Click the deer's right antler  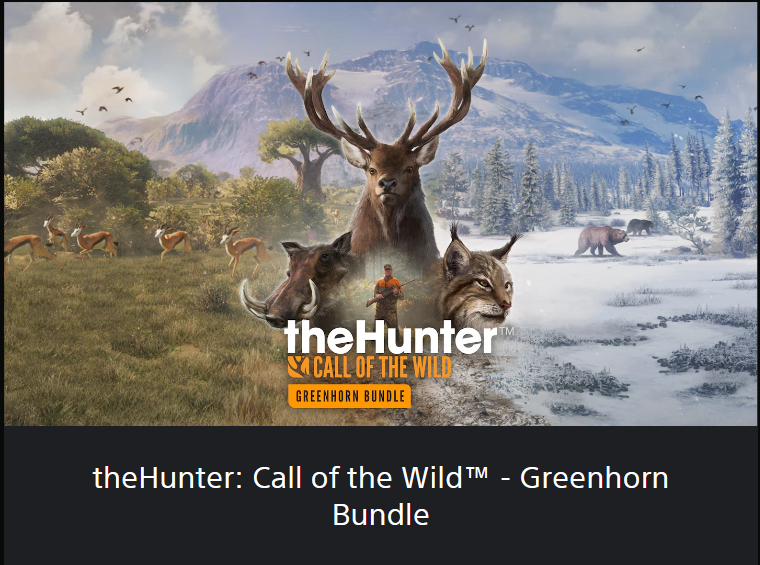[x=448, y=92]
